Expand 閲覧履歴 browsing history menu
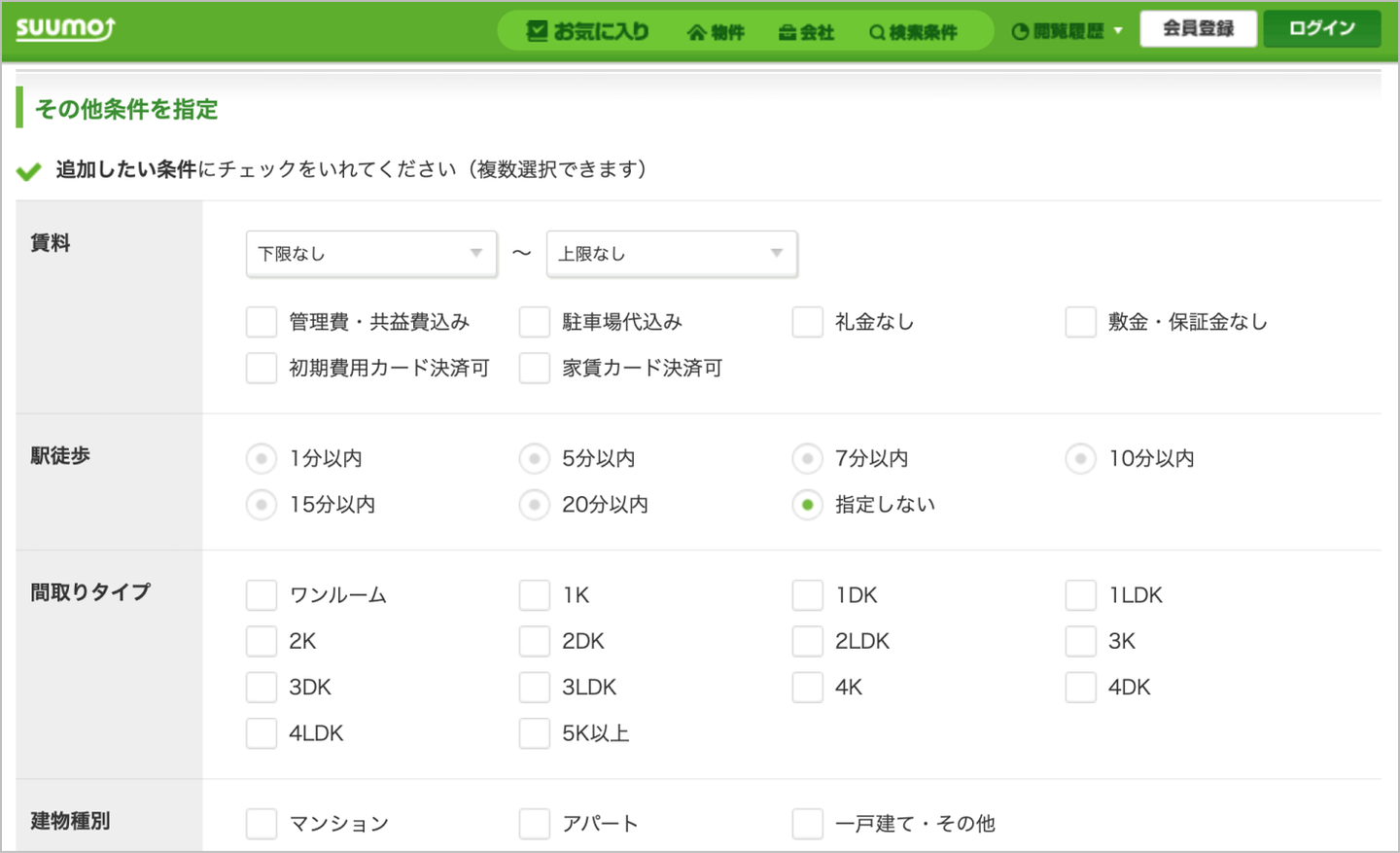Image resolution: width=1400 pixels, height=853 pixels. (x=1067, y=31)
